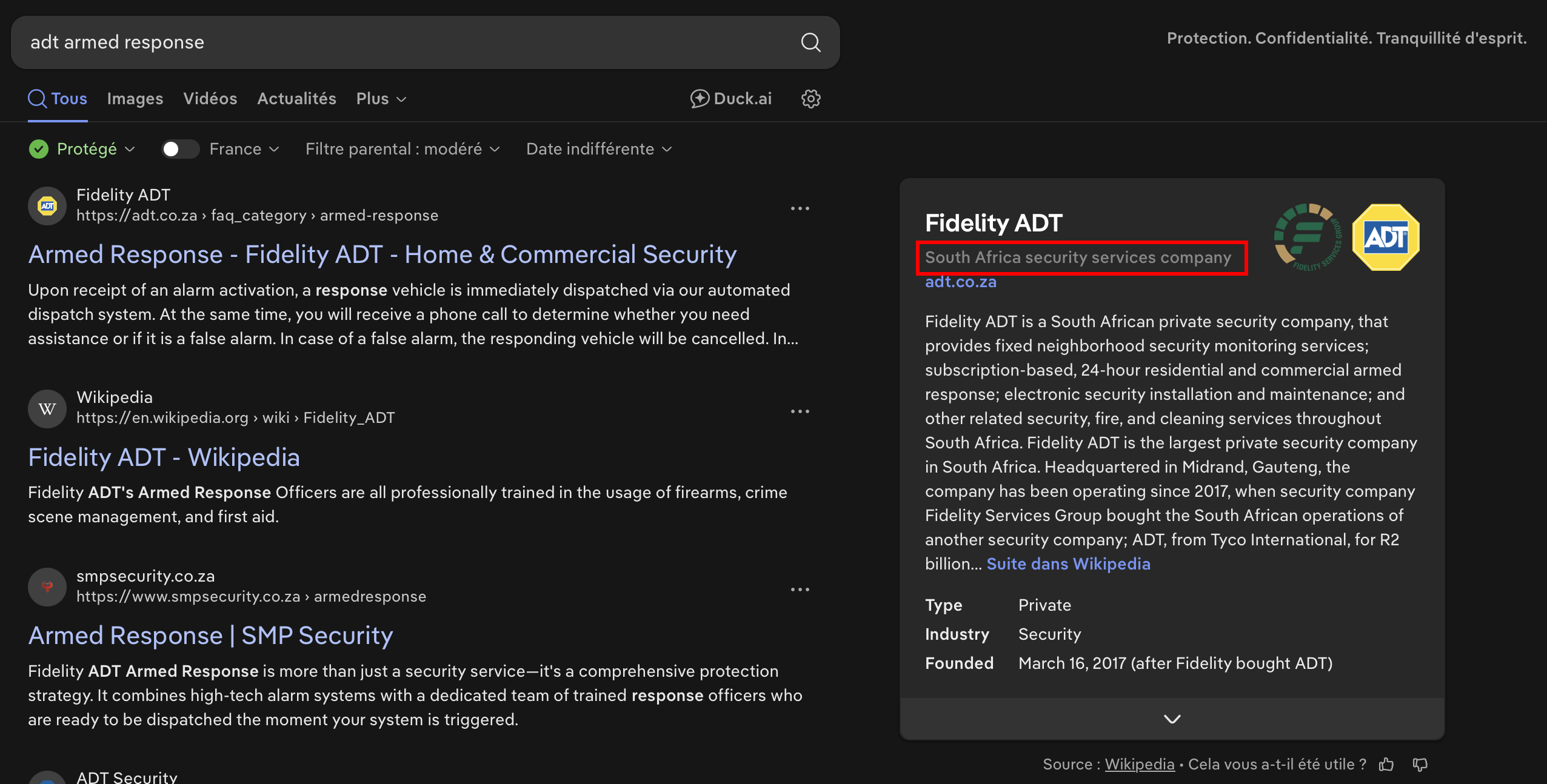
Task: Click 'South Africa security services company' subtitle
Action: pos(1078,257)
